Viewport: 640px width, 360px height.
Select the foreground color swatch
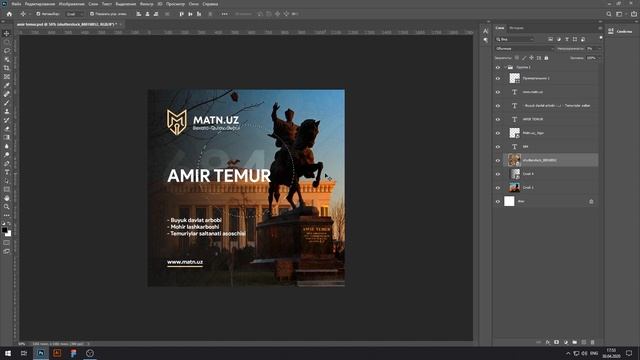[x=5, y=230]
